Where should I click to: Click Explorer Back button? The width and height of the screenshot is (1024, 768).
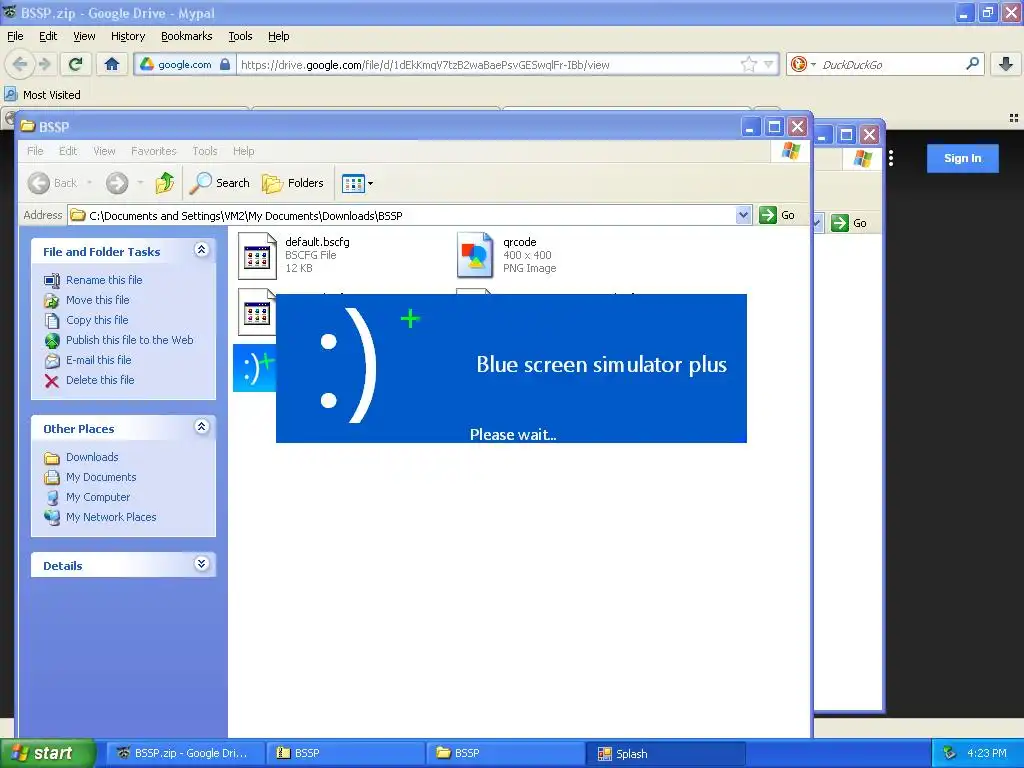[x=54, y=183]
